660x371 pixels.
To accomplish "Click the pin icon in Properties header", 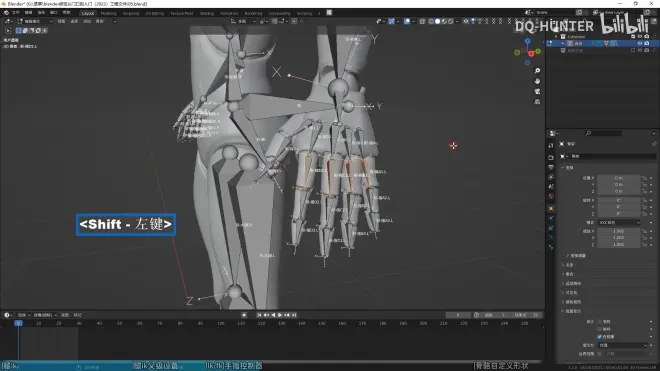I will click(x=654, y=144).
